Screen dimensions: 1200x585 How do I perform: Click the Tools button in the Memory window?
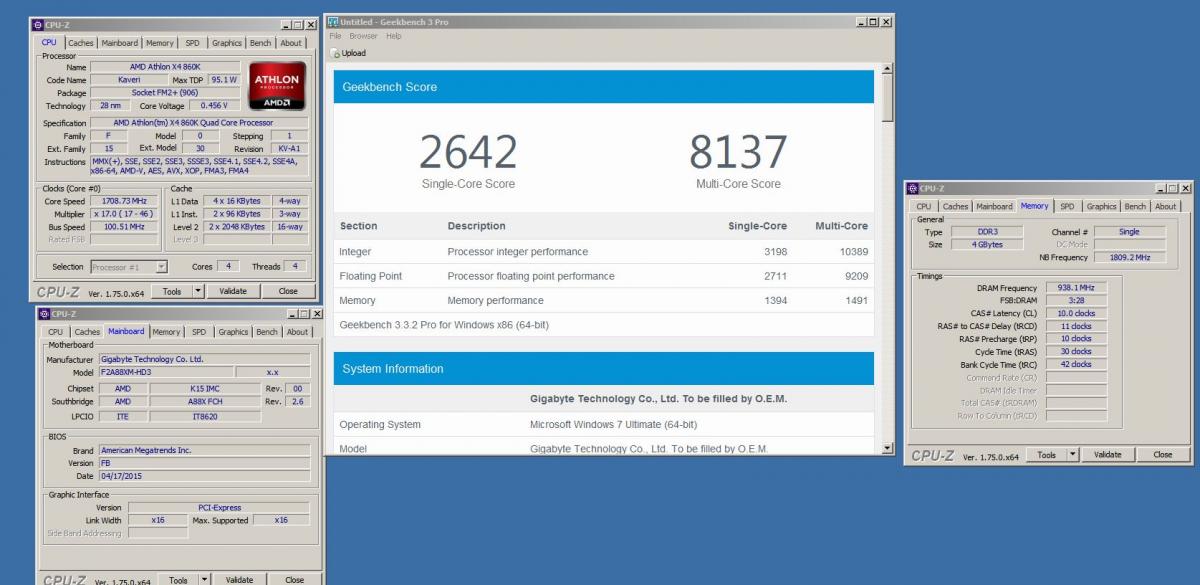(1046, 454)
